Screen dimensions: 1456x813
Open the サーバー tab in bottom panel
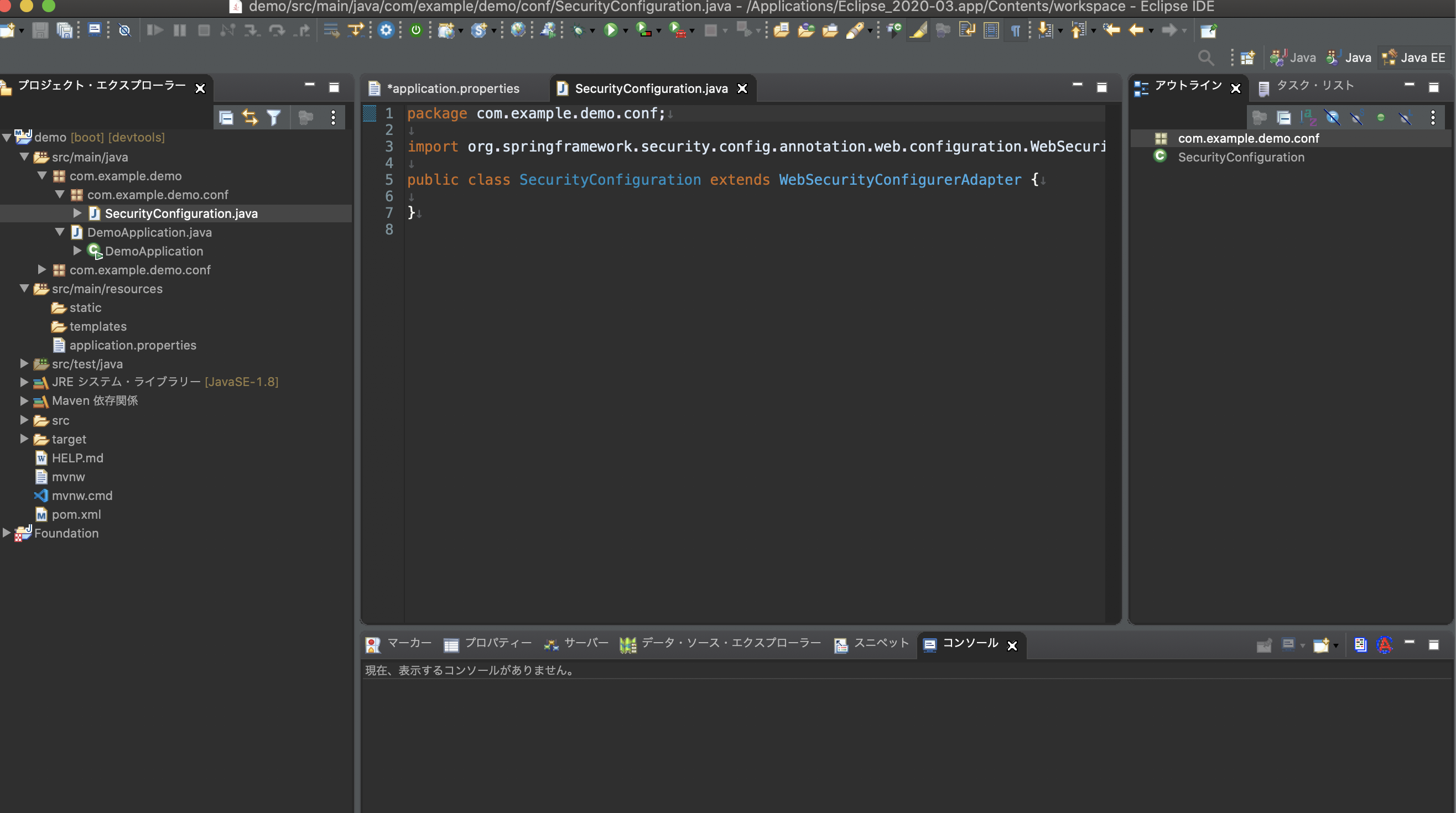click(586, 643)
